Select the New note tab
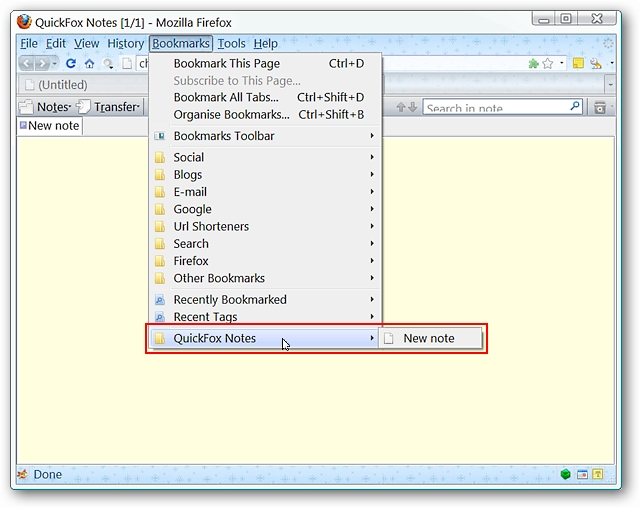Screen dimensions: 640x508 pos(49,126)
